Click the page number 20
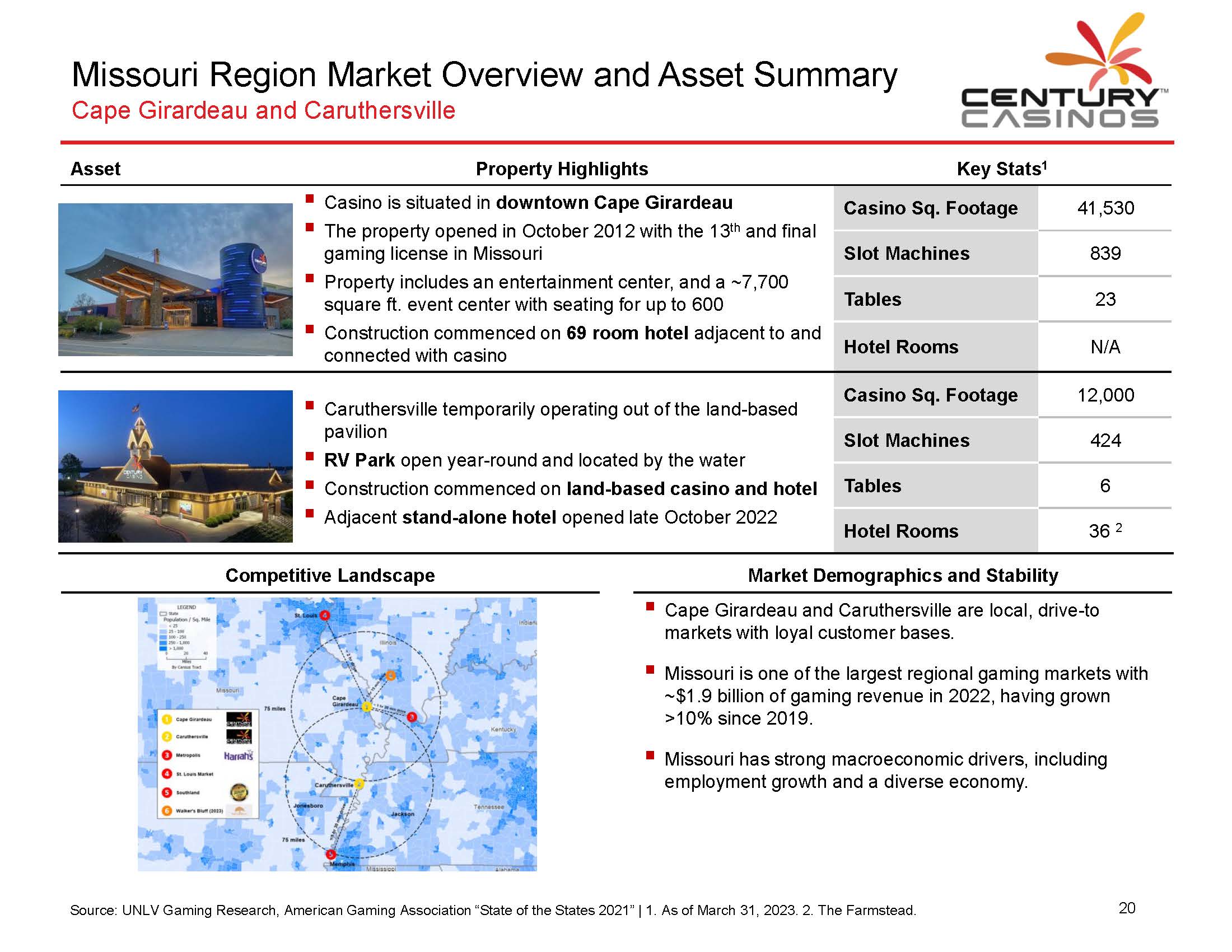Screen dimensions: 1232x952 1127,908
